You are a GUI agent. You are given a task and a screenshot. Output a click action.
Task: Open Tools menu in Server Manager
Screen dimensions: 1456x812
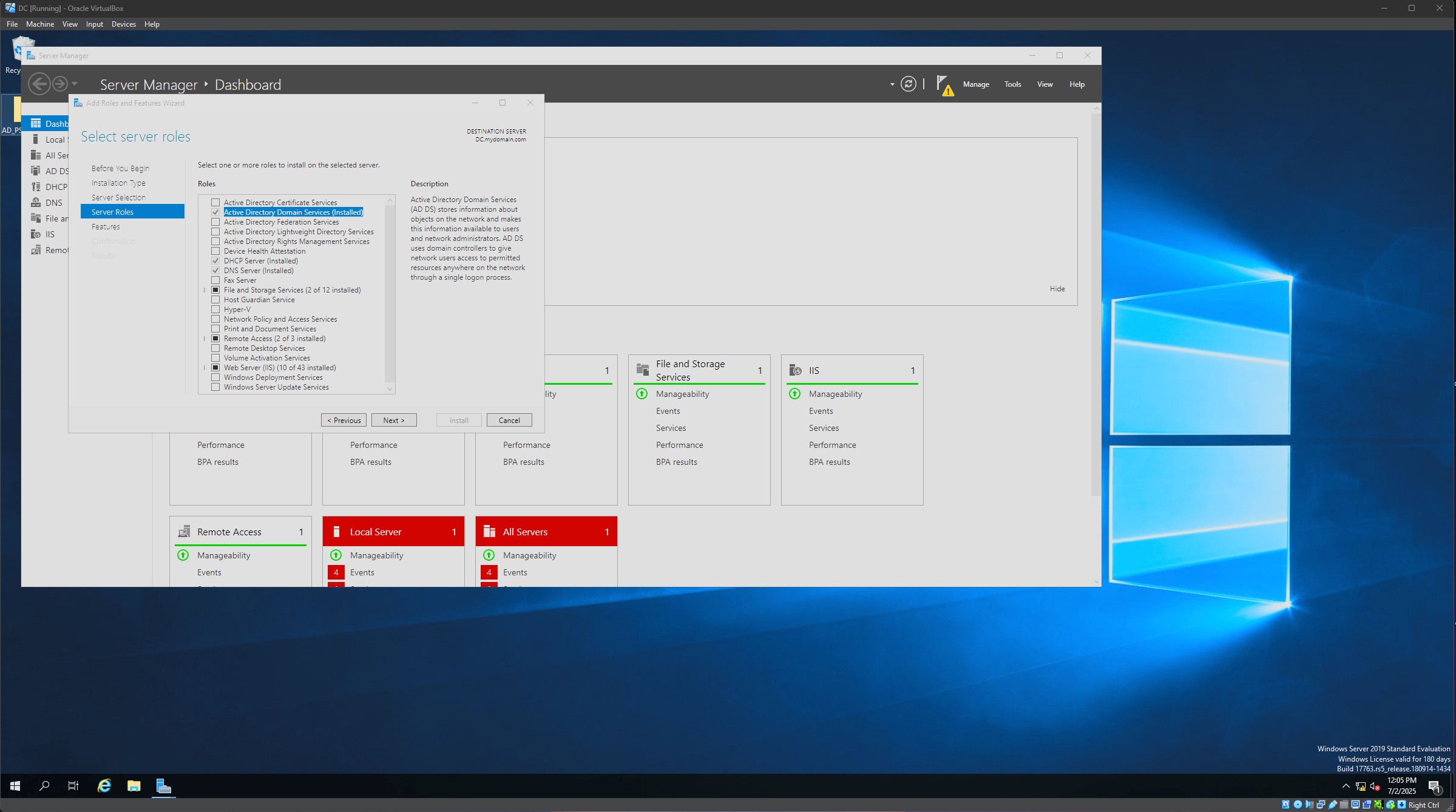1012,84
